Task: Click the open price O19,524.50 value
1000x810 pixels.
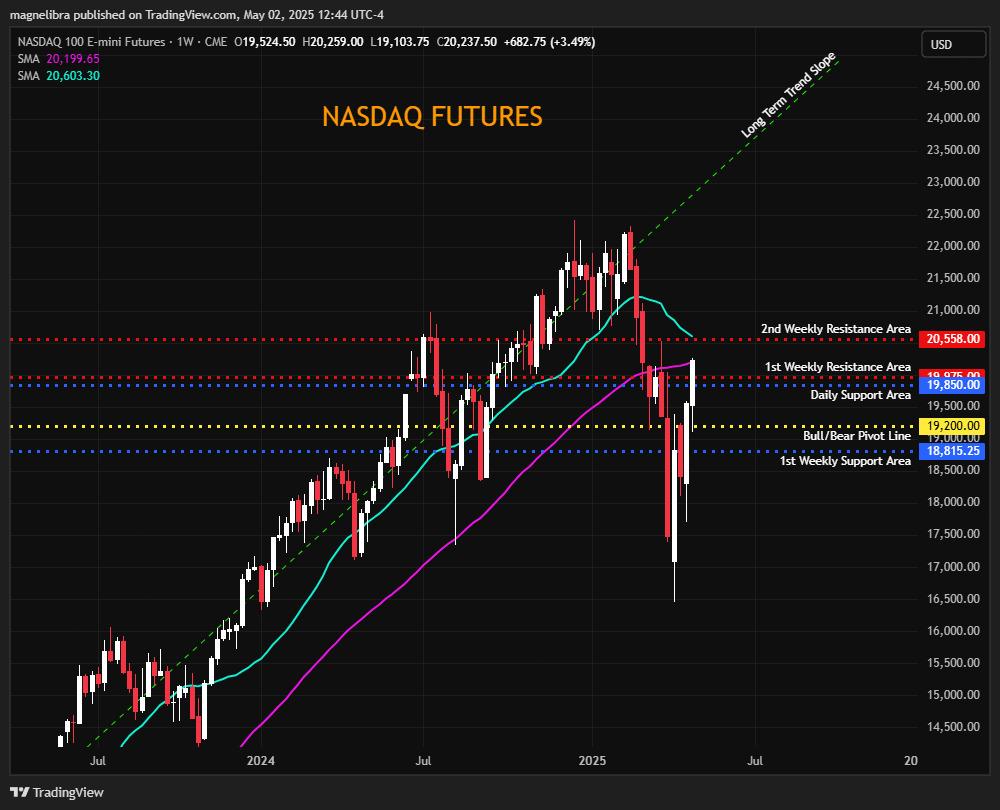Action: click(265, 42)
